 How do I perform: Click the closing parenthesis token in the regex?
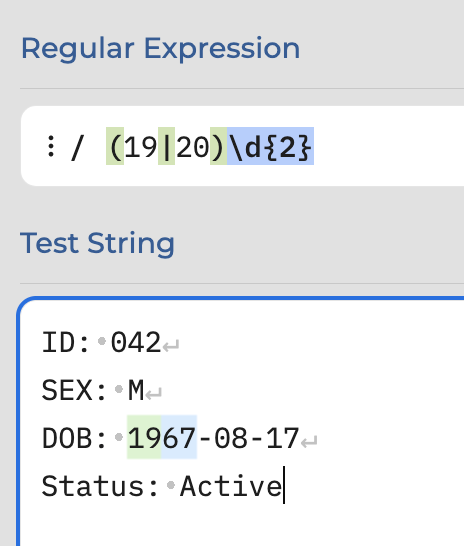[218, 146]
